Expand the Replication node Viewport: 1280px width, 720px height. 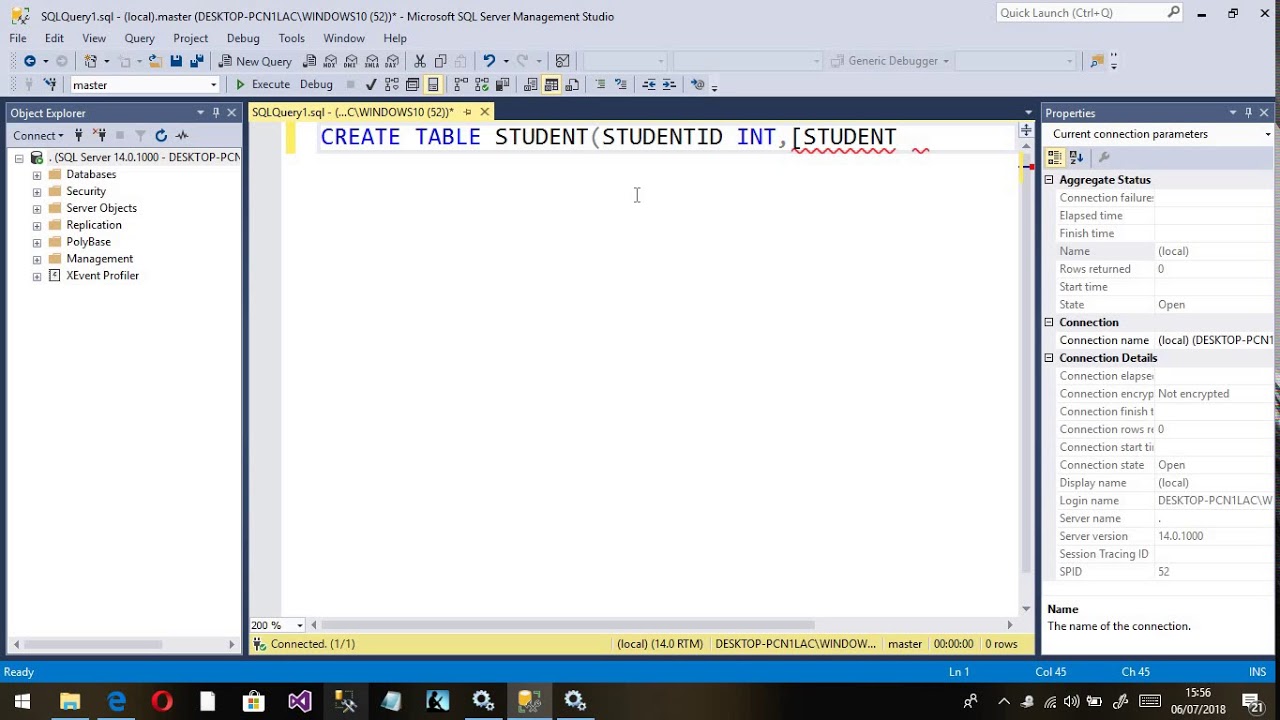pos(37,226)
